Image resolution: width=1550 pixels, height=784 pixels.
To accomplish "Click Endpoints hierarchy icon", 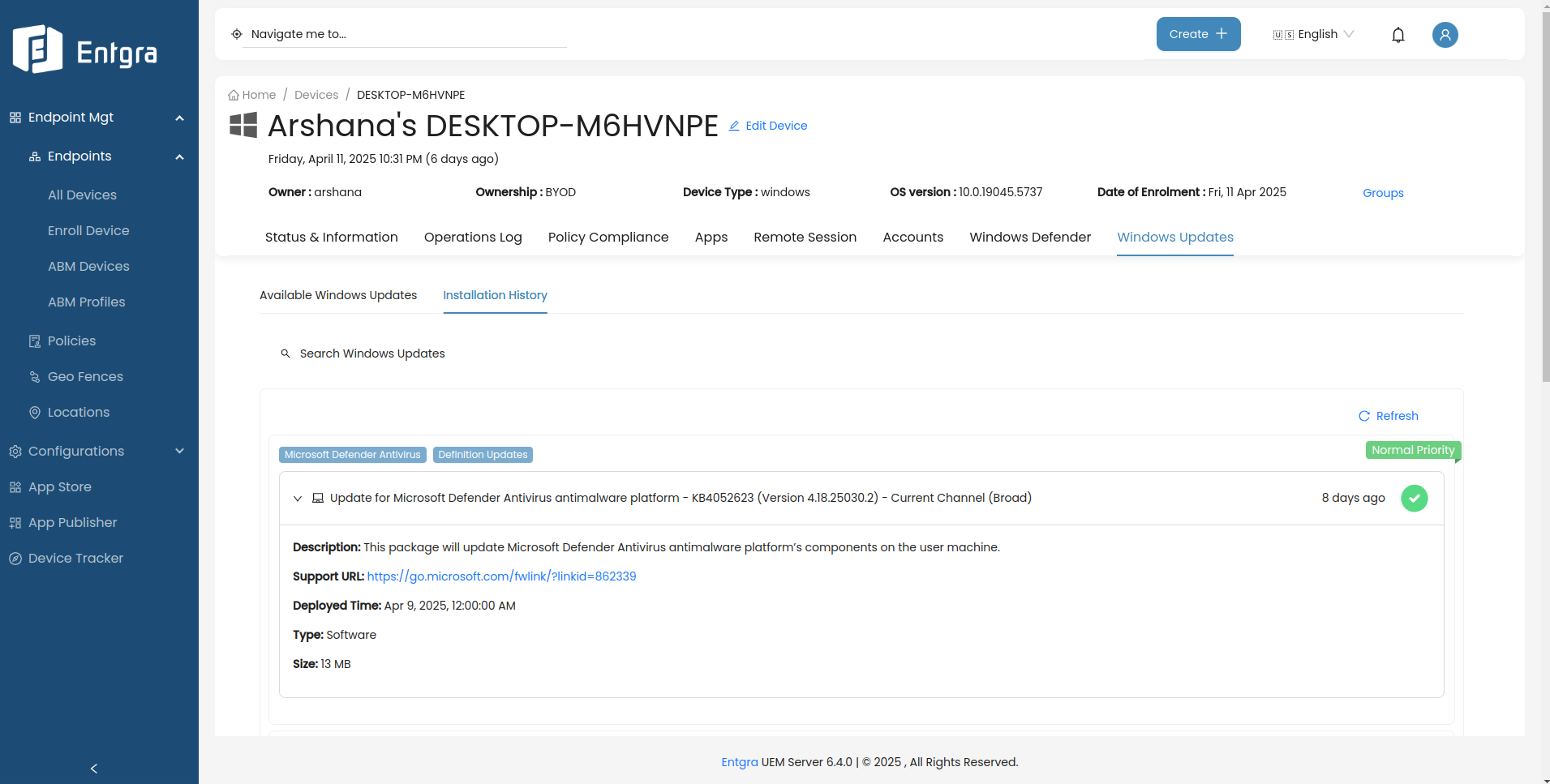I will 35,156.
